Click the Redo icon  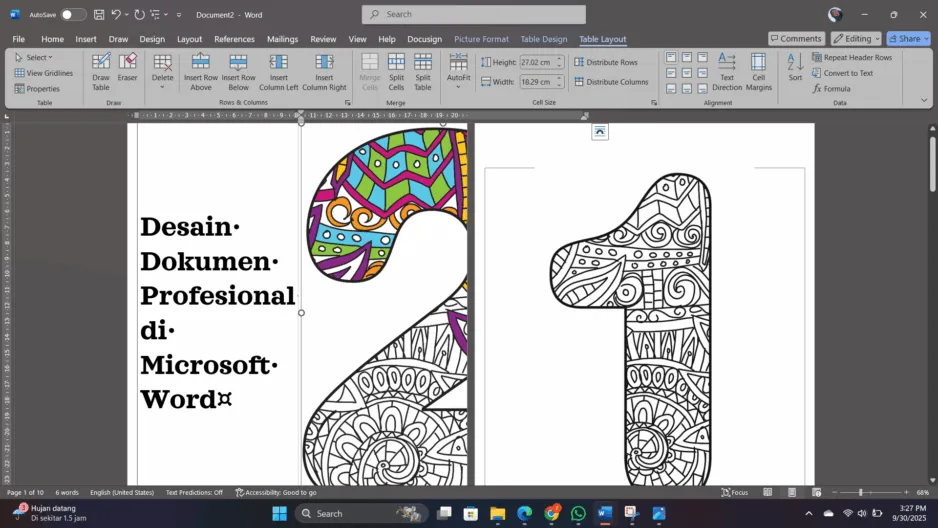(139, 14)
